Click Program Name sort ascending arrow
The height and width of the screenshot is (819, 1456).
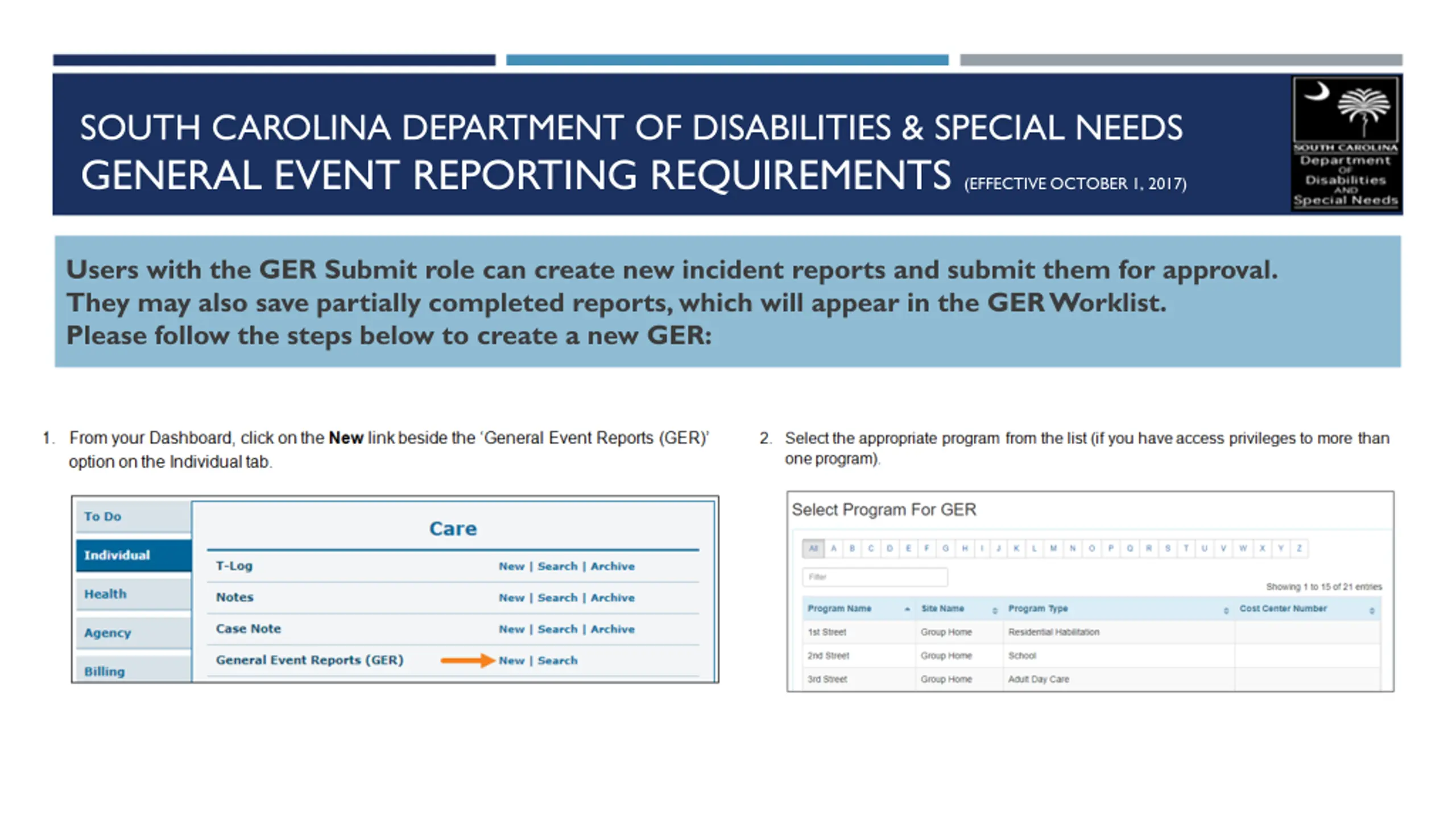(907, 609)
